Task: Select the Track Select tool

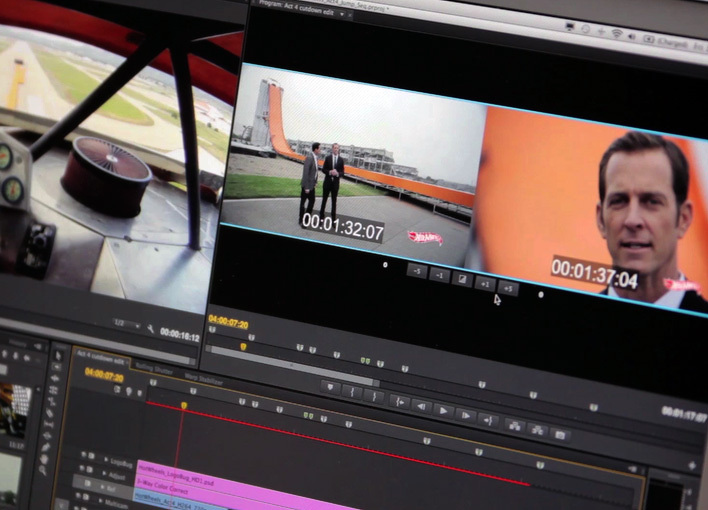Action: click(x=56, y=367)
